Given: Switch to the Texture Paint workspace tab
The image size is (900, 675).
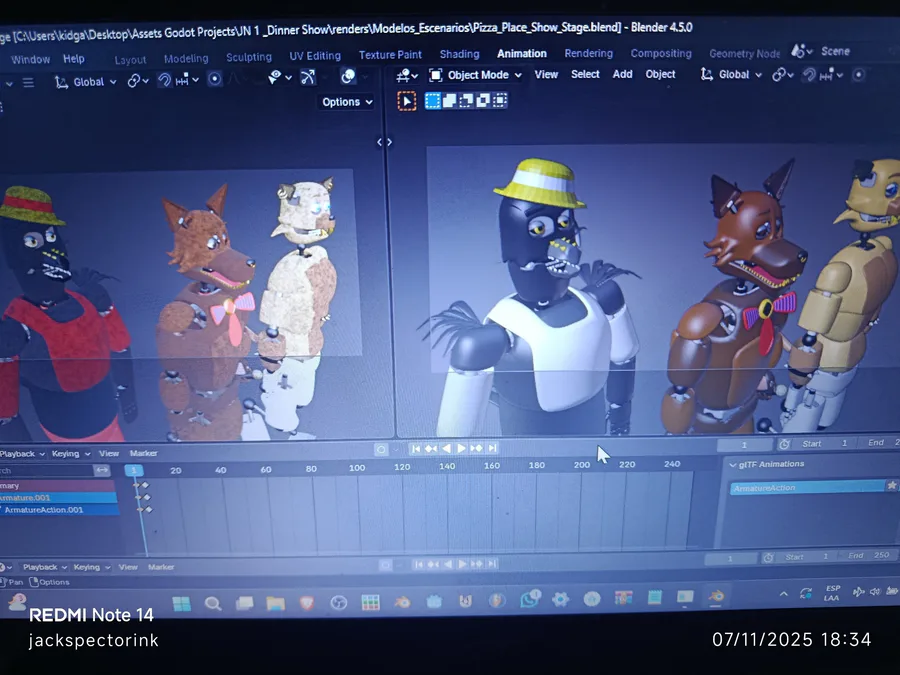Looking at the screenshot, I should click(x=390, y=55).
